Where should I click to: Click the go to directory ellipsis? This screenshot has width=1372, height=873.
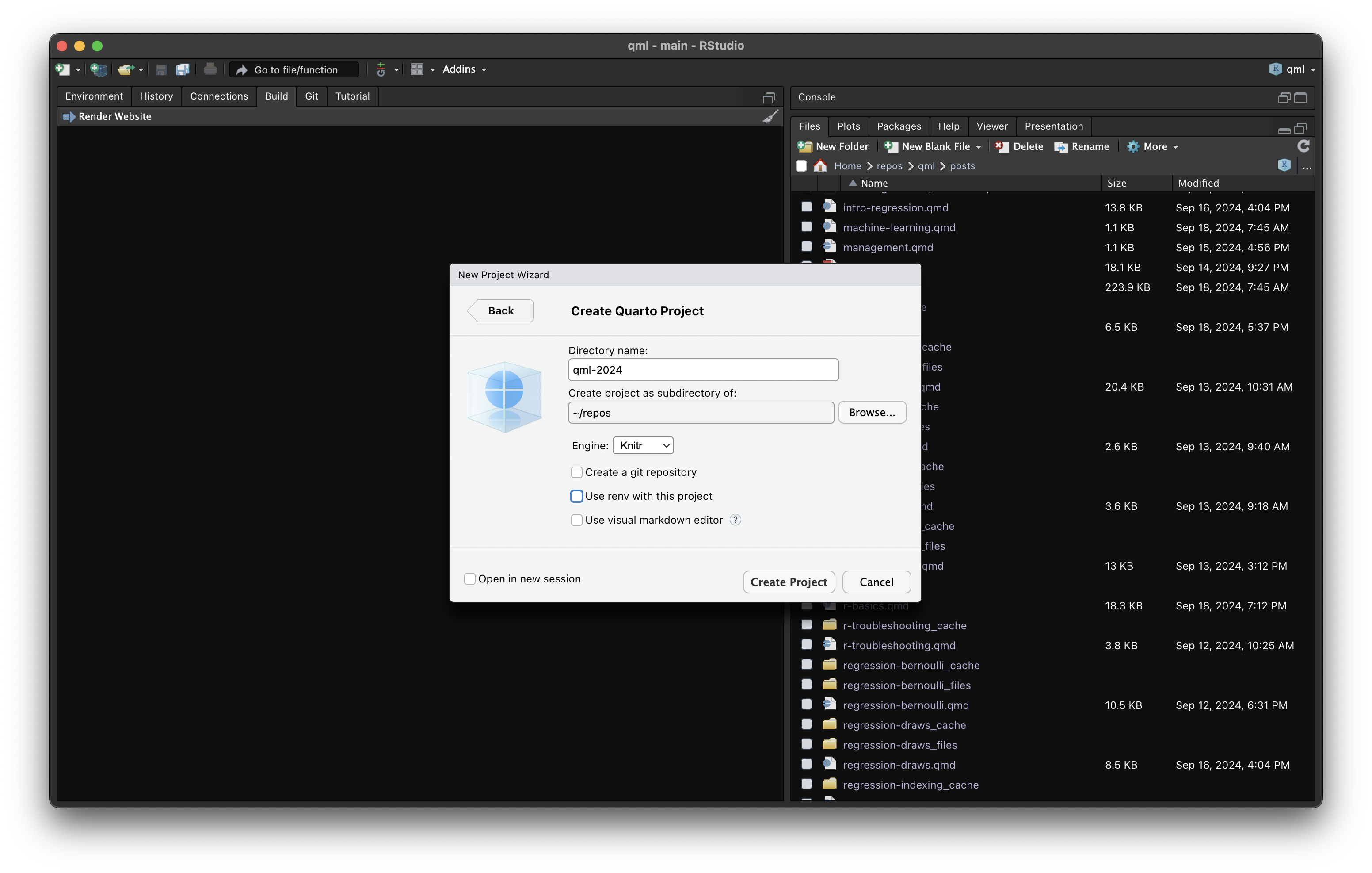point(1307,167)
